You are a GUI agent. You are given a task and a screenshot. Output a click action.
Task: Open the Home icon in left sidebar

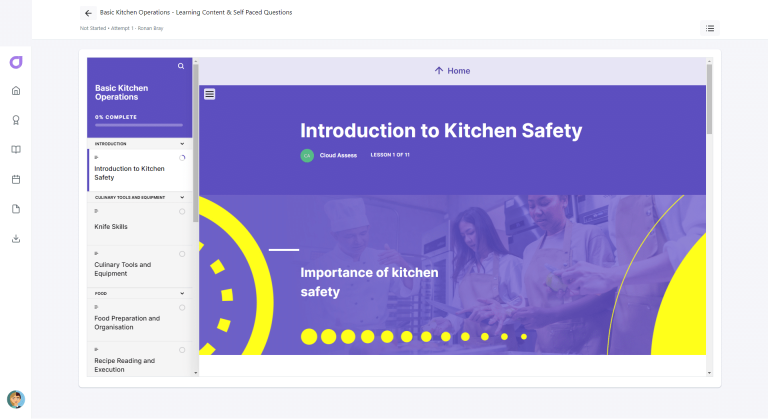(x=16, y=91)
